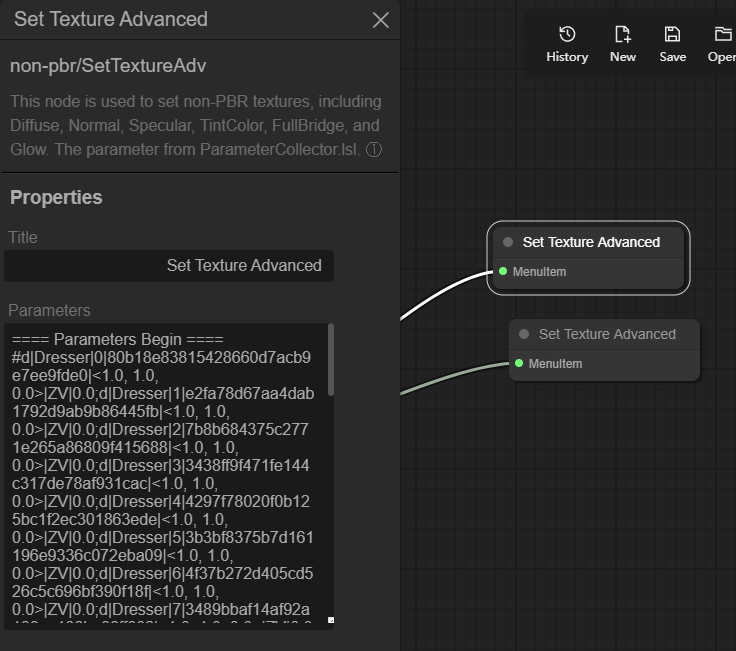Save the current node graph
This screenshot has width=736, height=651.
[x=672, y=44]
